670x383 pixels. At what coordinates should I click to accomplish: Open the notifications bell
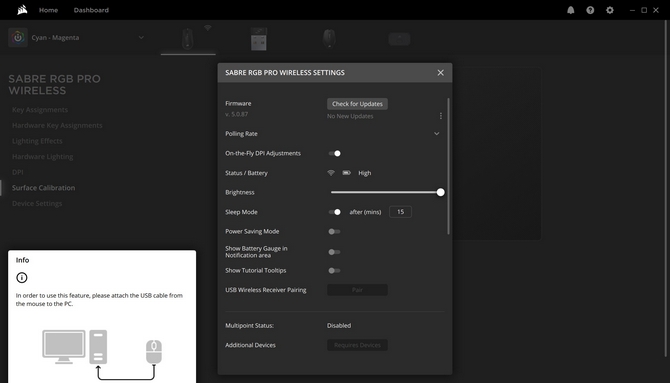click(570, 10)
